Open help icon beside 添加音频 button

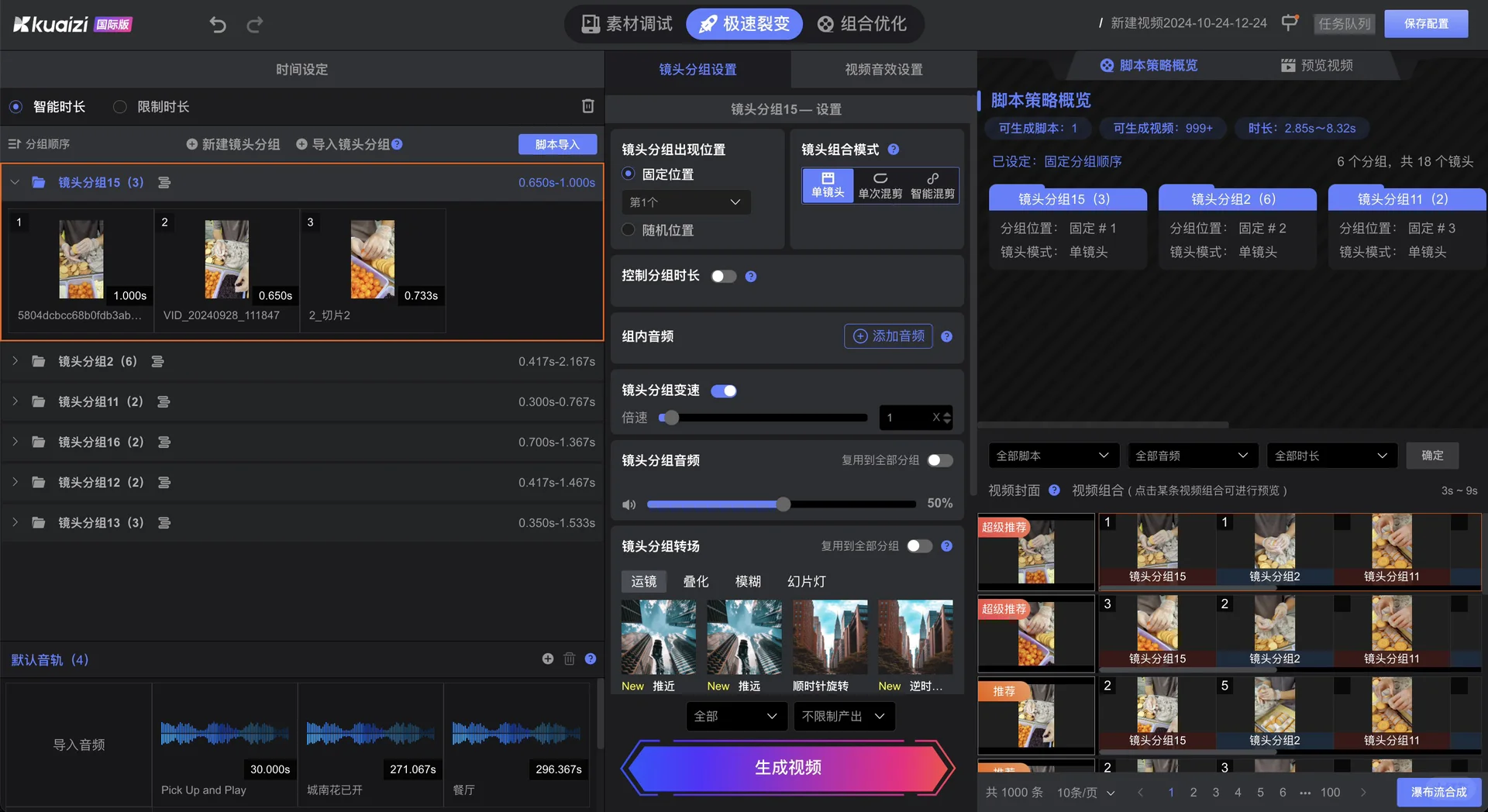[947, 337]
